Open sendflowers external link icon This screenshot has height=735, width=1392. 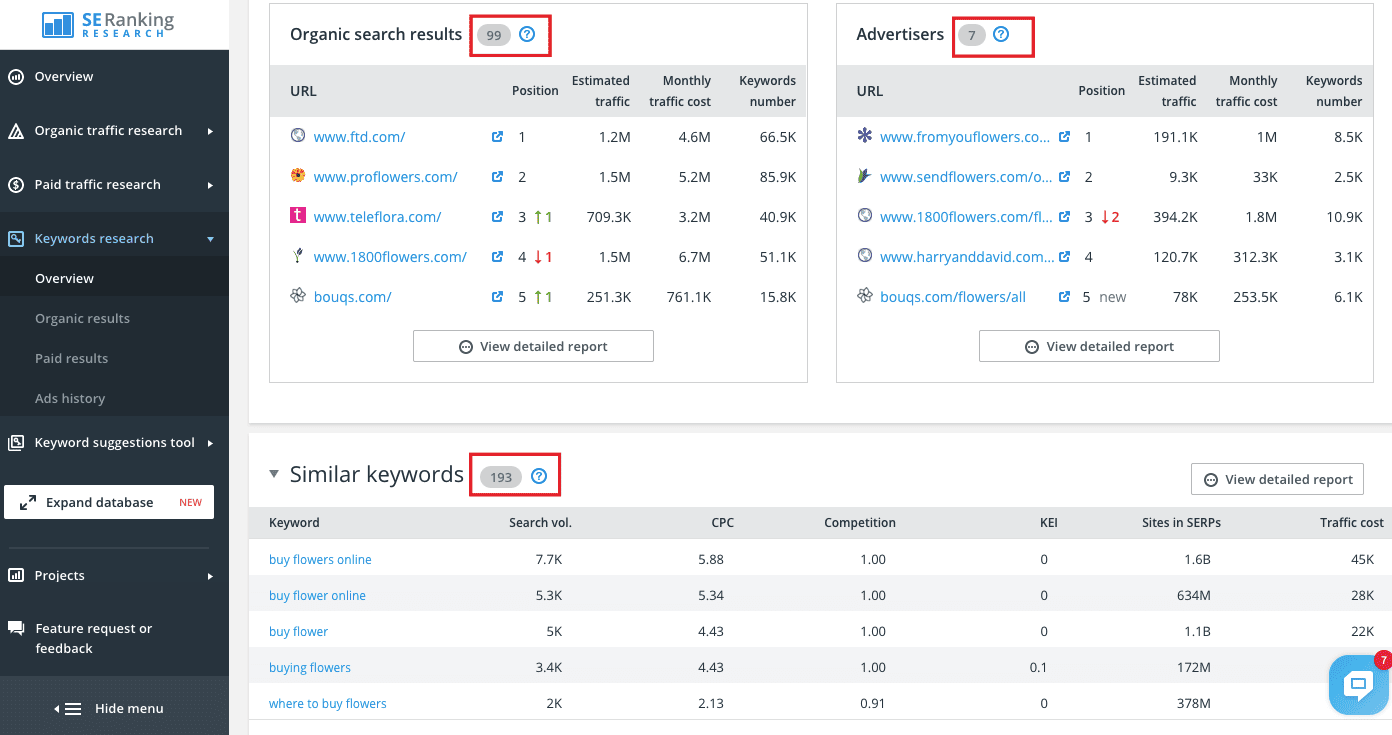point(1064,177)
